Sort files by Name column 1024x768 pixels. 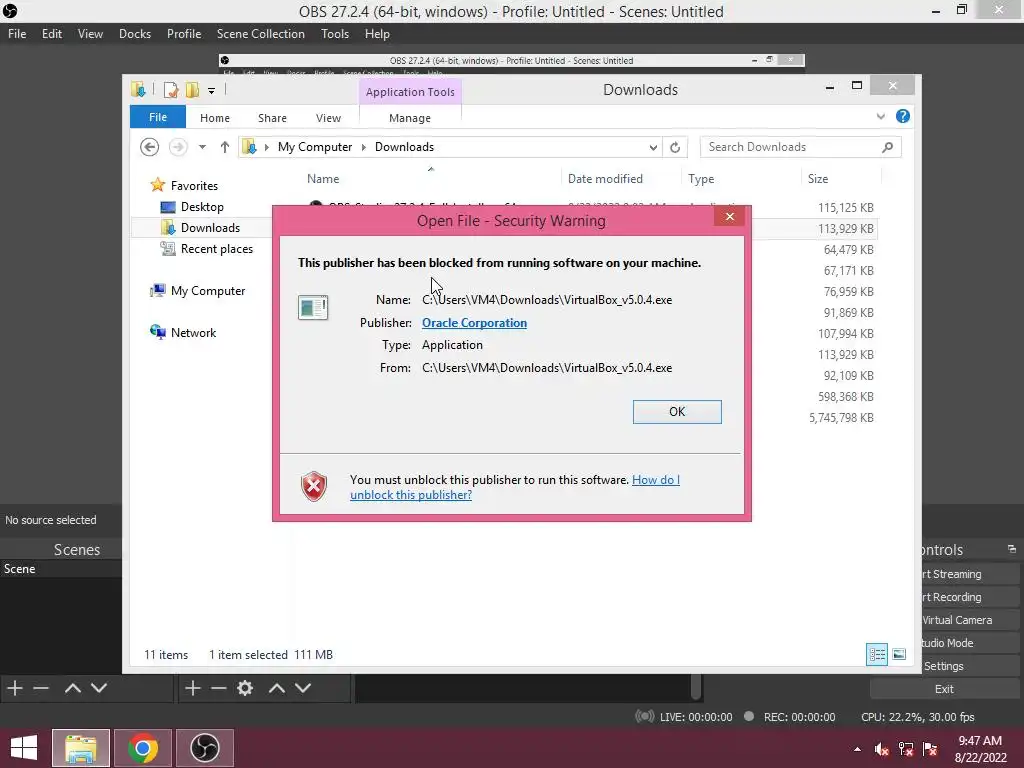(431, 178)
